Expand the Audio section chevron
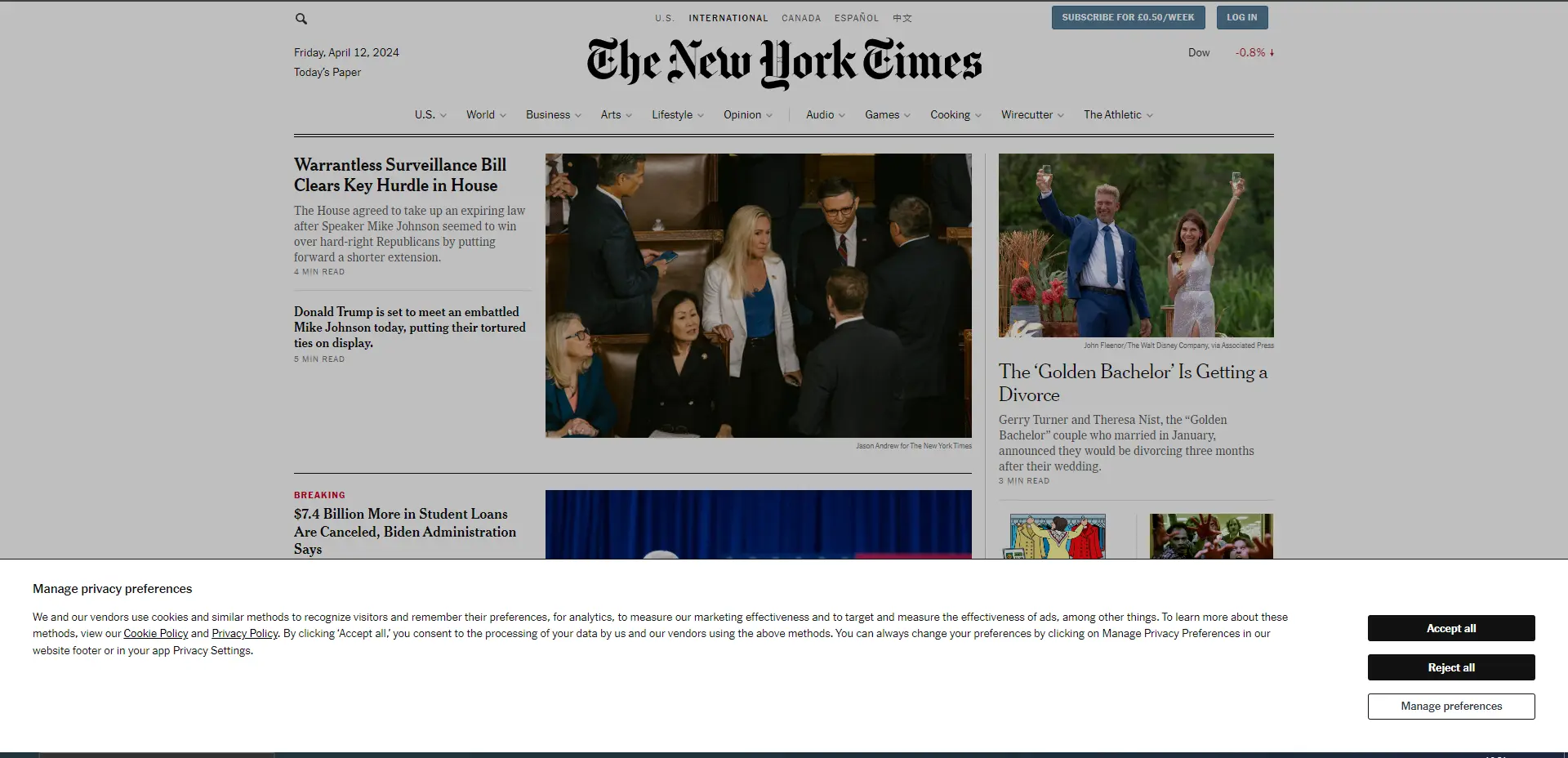The image size is (1568, 758). point(842,115)
